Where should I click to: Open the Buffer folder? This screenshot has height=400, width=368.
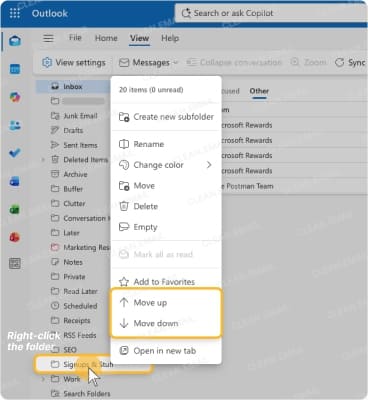click(73, 189)
